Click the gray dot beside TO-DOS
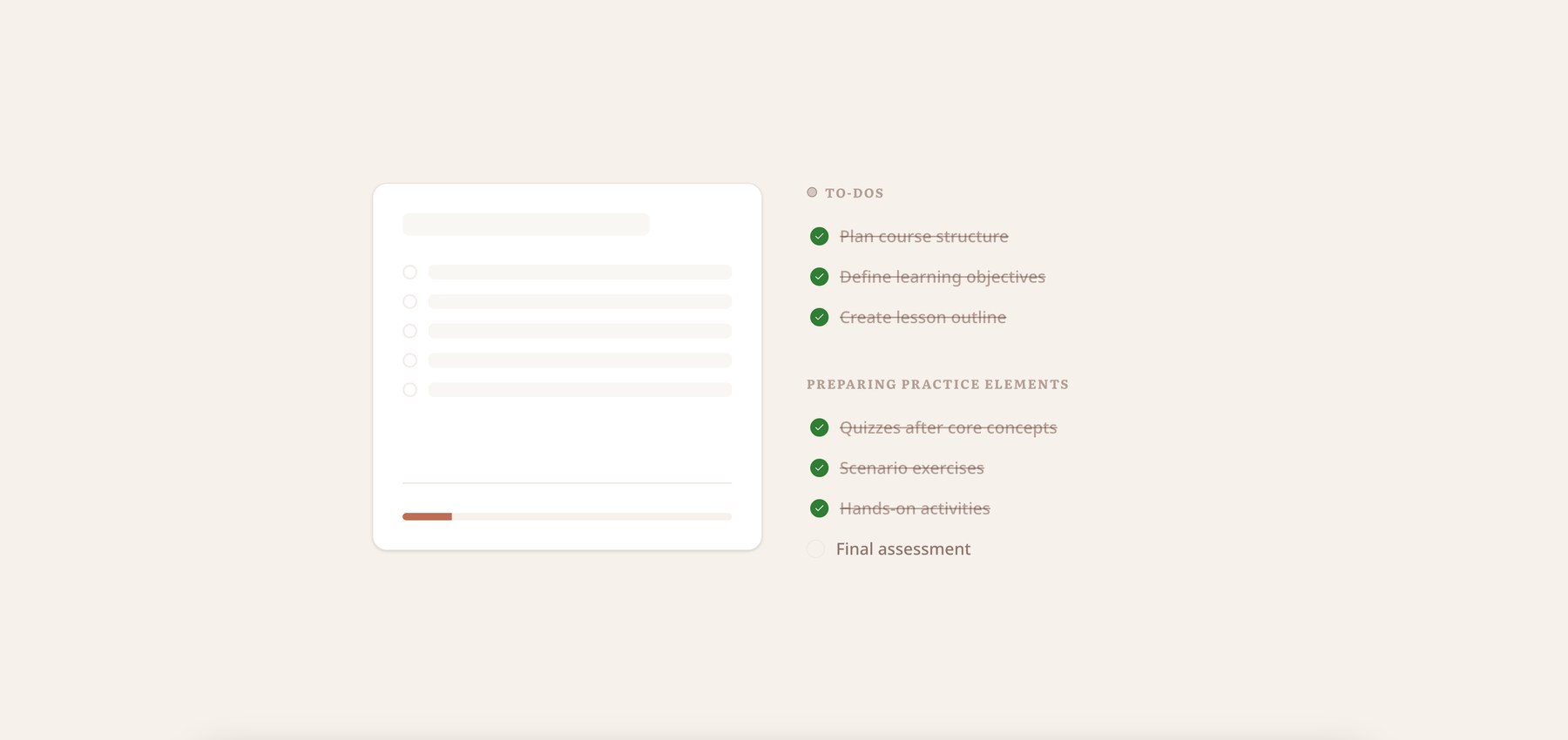 [812, 192]
